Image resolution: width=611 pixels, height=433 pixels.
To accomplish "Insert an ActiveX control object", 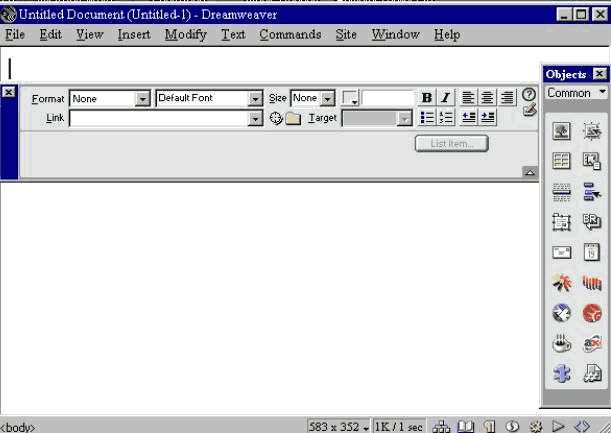I will pos(592,343).
